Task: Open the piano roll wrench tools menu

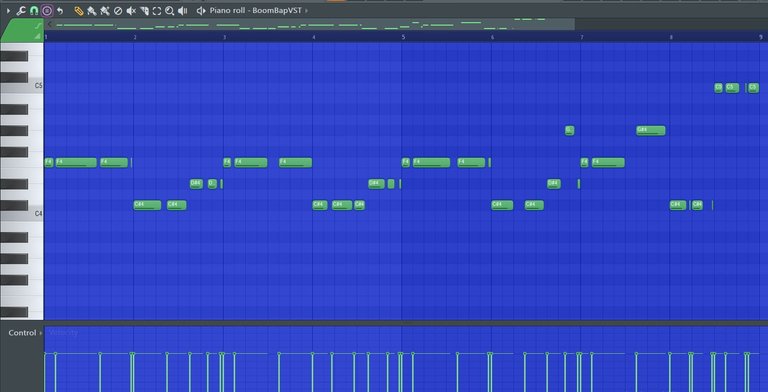Action: point(21,11)
